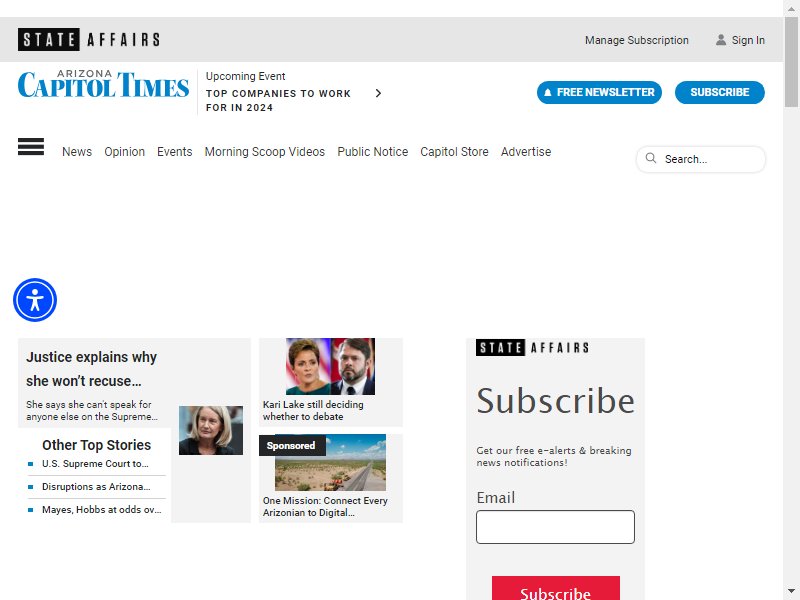Click the scrollbar down arrow

pyautogui.click(x=791, y=591)
